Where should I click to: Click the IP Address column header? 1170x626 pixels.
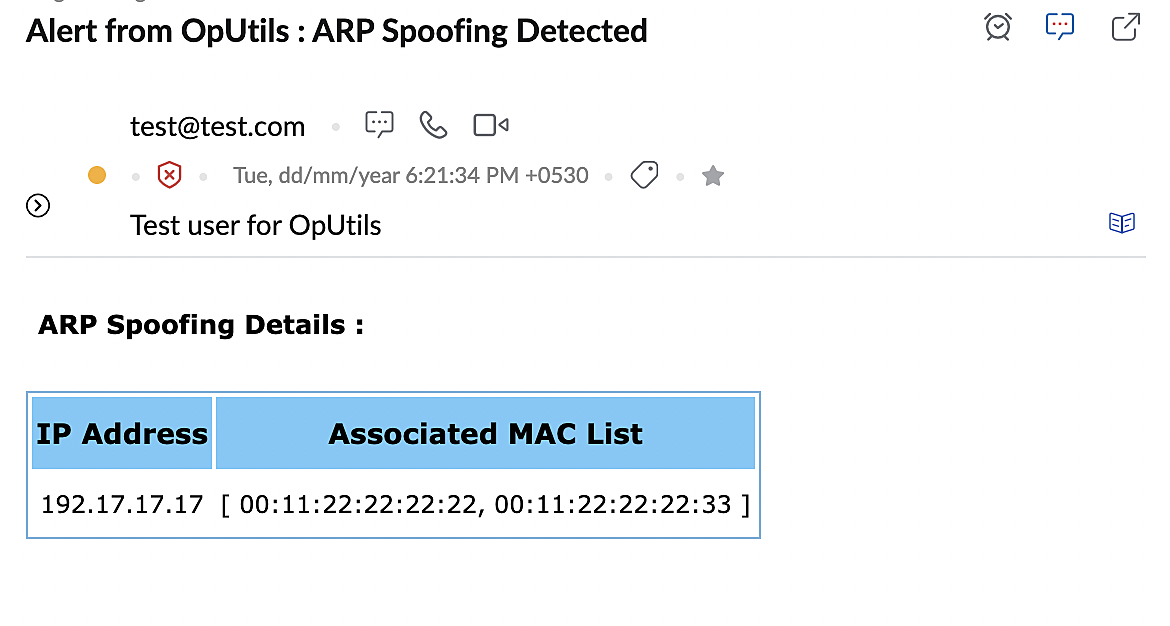pos(122,433)
